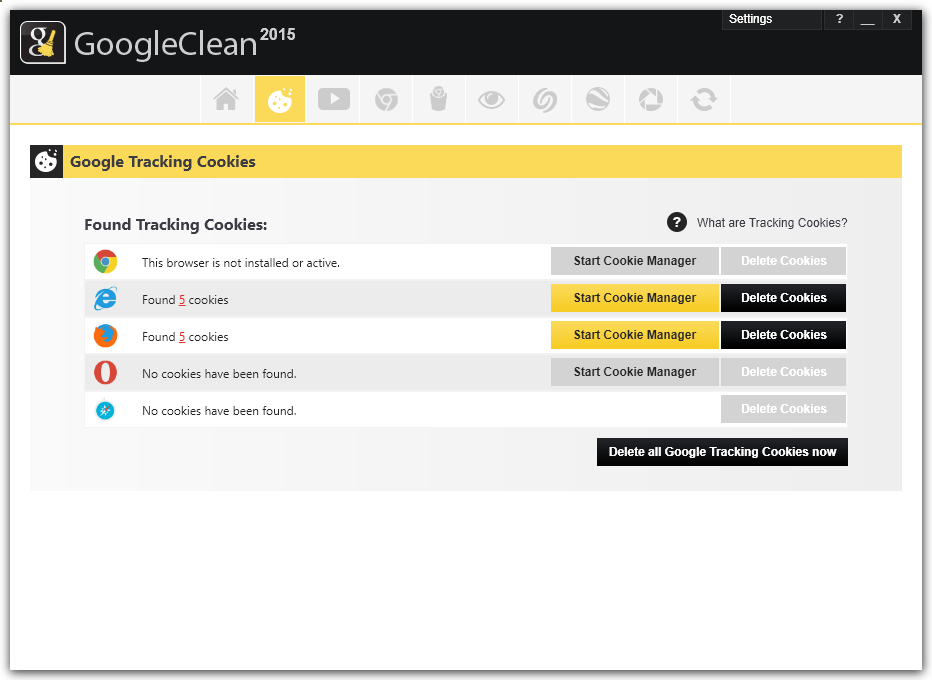Click the question mark help button in title bar
Image resolution: width=932 pixels, height=680 pixels.
point(839,19)
